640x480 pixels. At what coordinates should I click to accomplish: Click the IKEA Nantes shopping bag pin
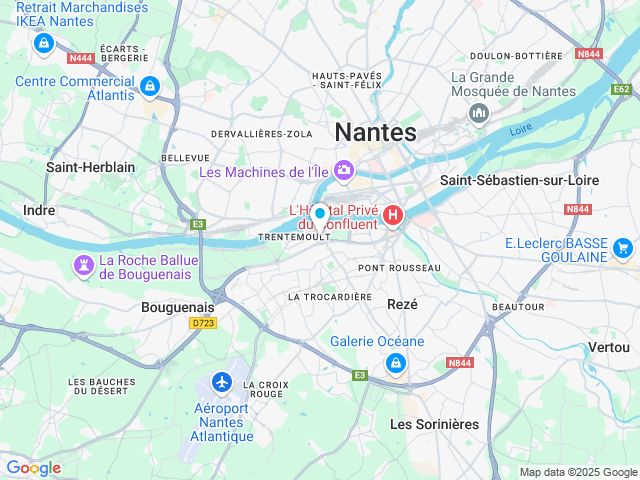click(44, 42)
